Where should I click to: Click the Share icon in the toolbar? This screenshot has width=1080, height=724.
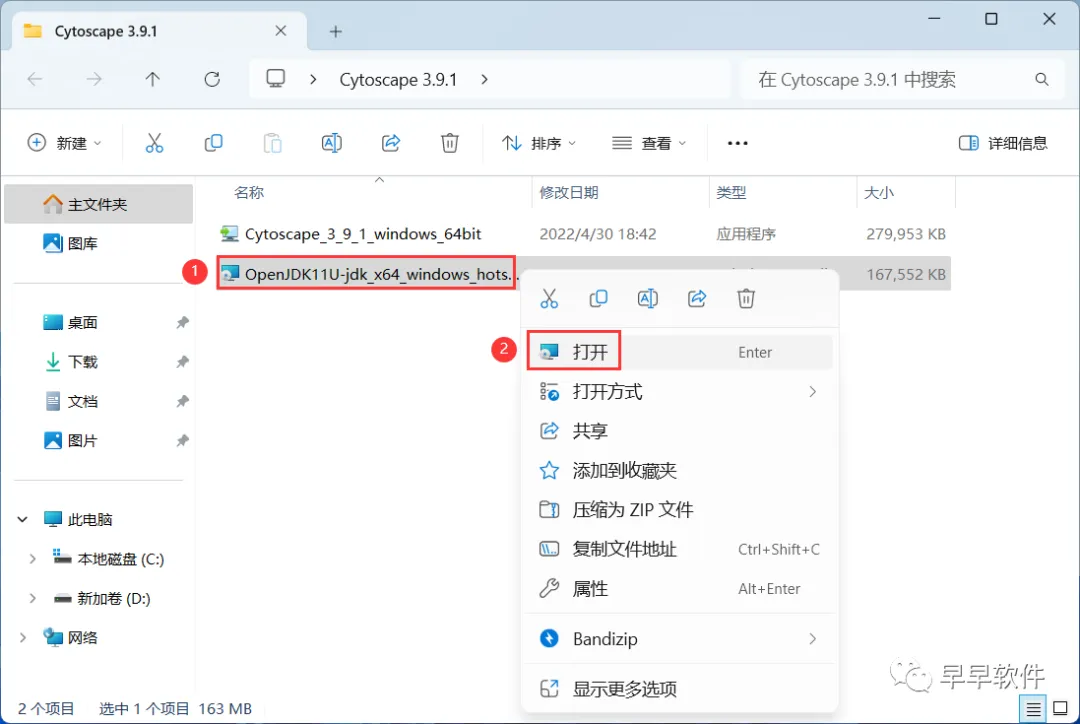pos(391,143)
